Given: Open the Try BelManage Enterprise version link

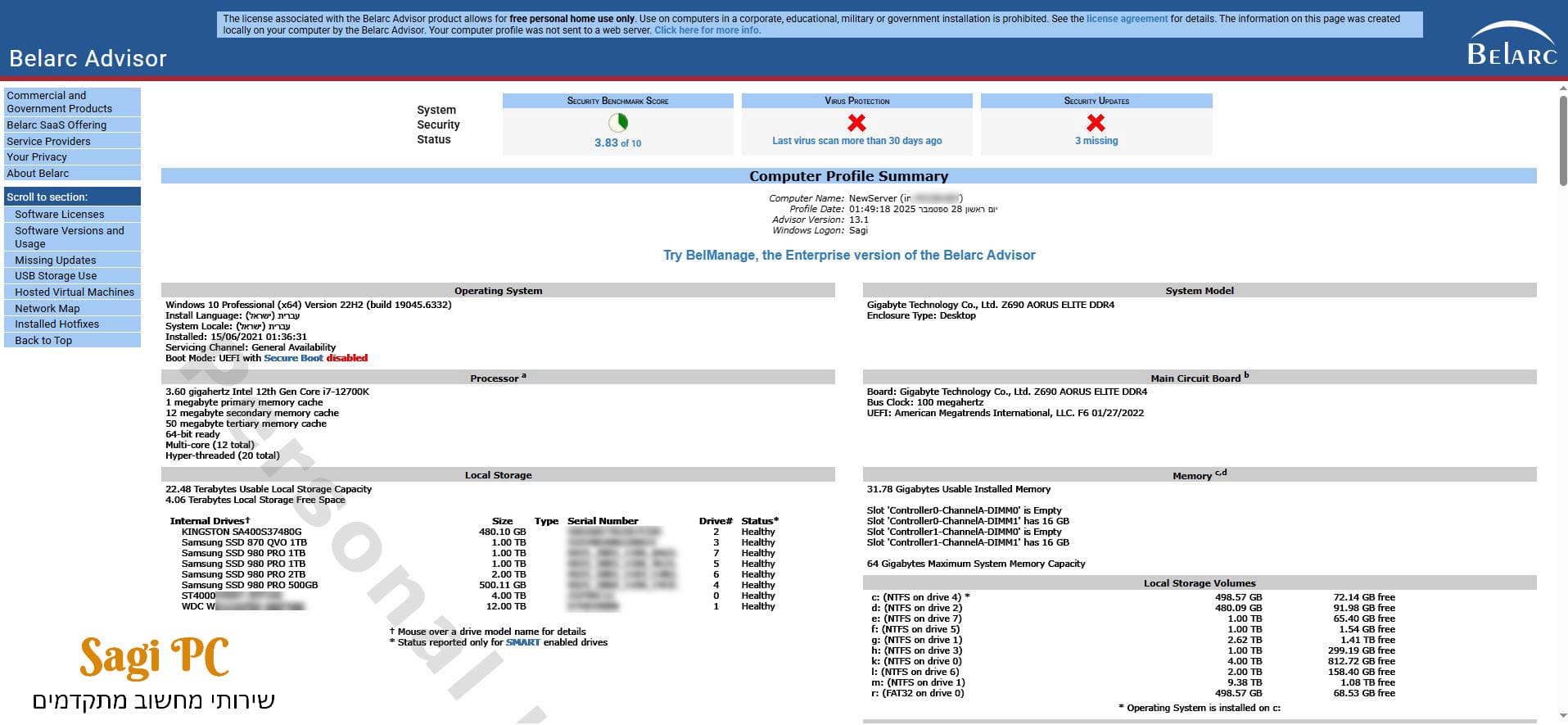Looking at the screenshot, I should 849,256.
